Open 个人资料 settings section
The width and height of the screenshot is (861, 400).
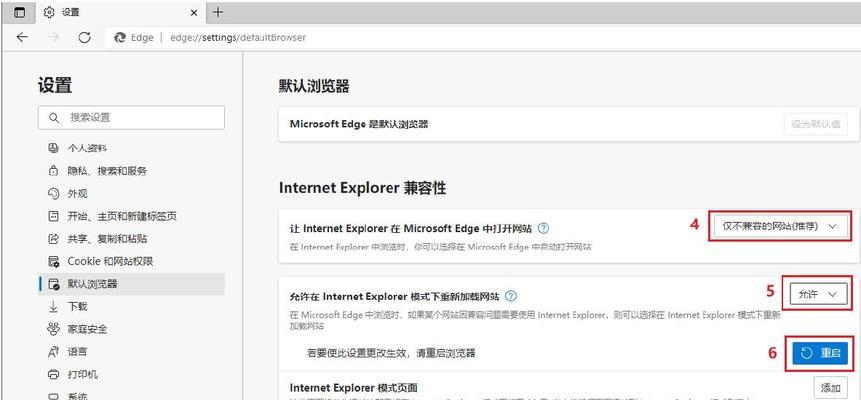point(131,148)
